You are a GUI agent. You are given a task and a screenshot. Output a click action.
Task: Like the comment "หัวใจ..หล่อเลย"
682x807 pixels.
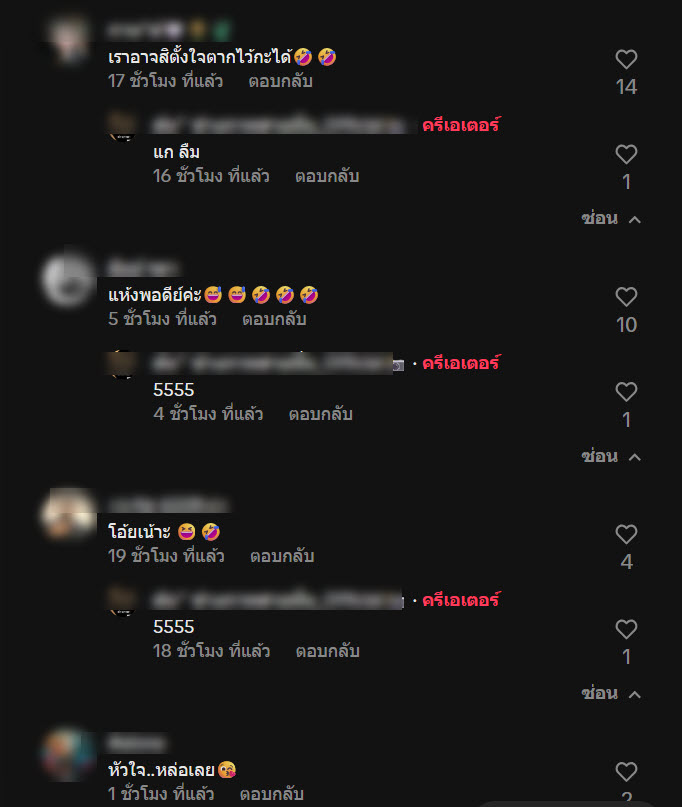click(x=626, y=772)
